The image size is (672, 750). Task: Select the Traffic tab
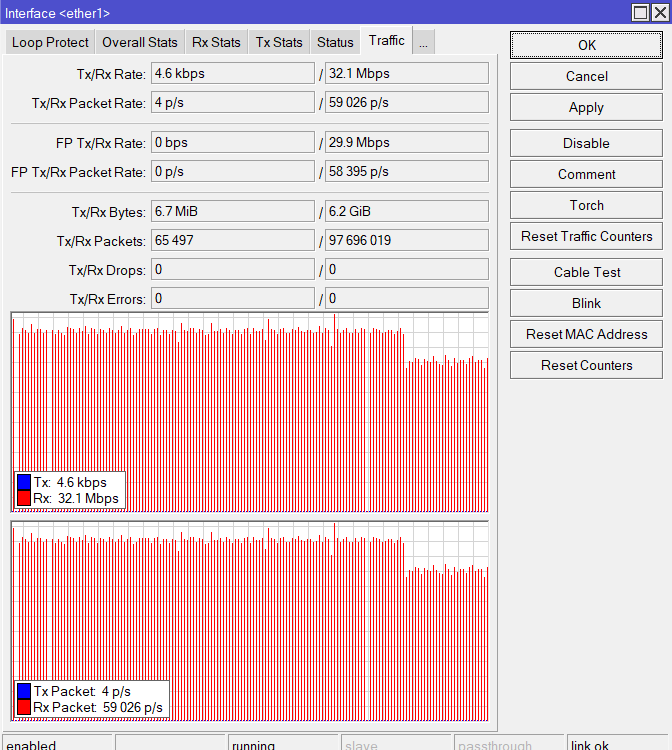pyautogui.click(x=386, y=41)
